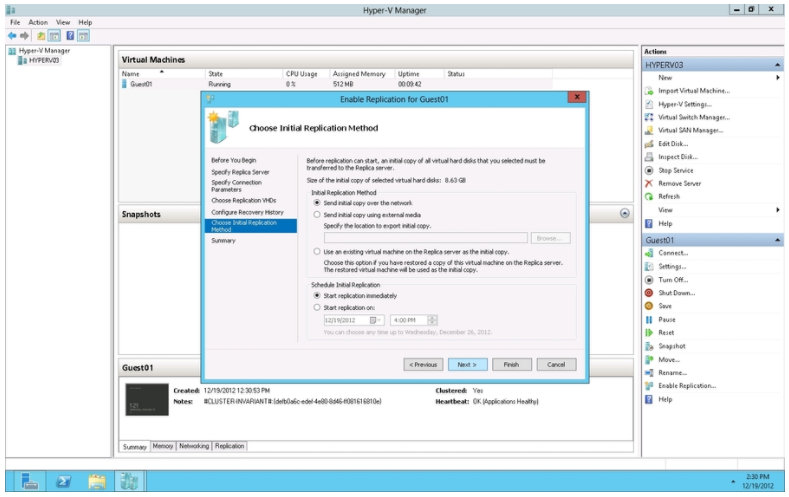Collapse the HYPERV03 actions section
Screen dimensions: 789x497
(777, 65)
